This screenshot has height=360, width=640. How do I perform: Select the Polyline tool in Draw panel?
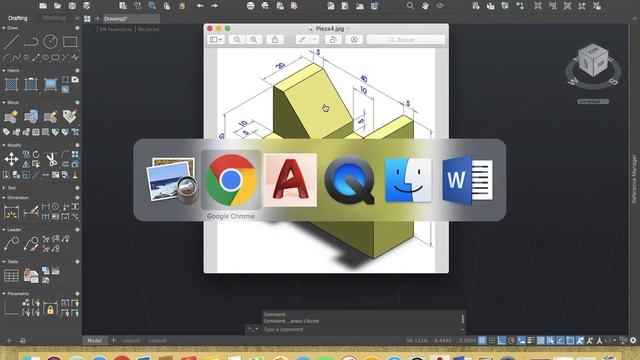[31, 42]
